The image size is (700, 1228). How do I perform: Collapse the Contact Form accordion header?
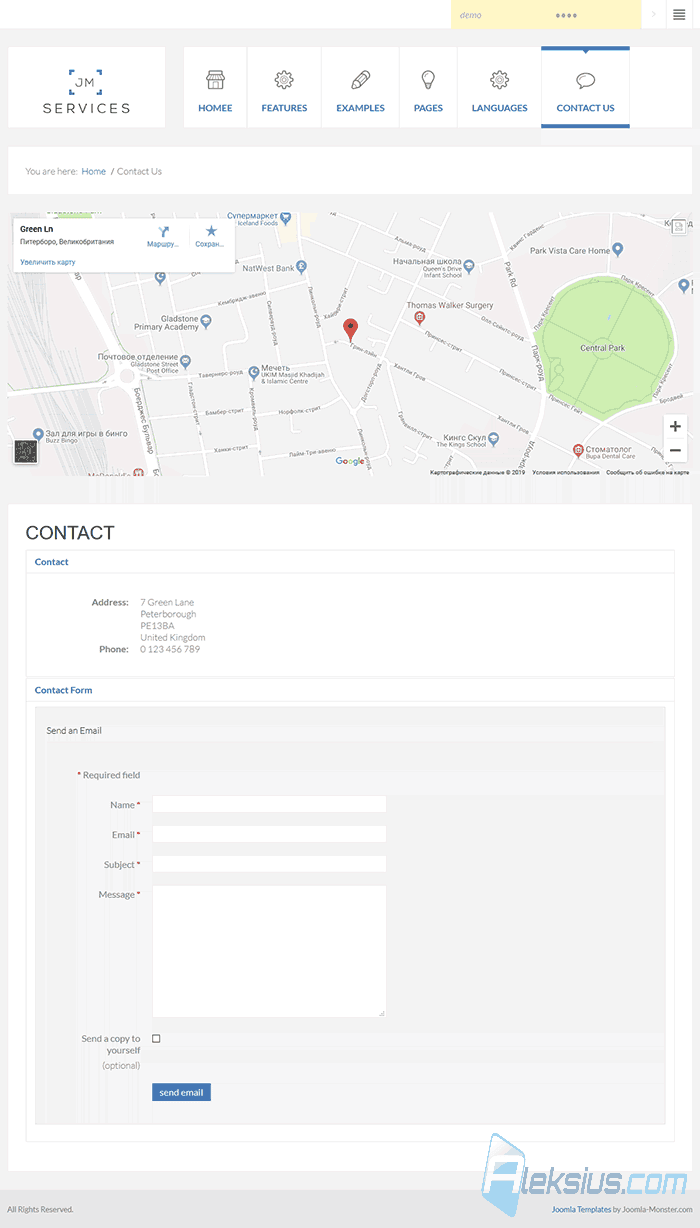coord(350,690)
